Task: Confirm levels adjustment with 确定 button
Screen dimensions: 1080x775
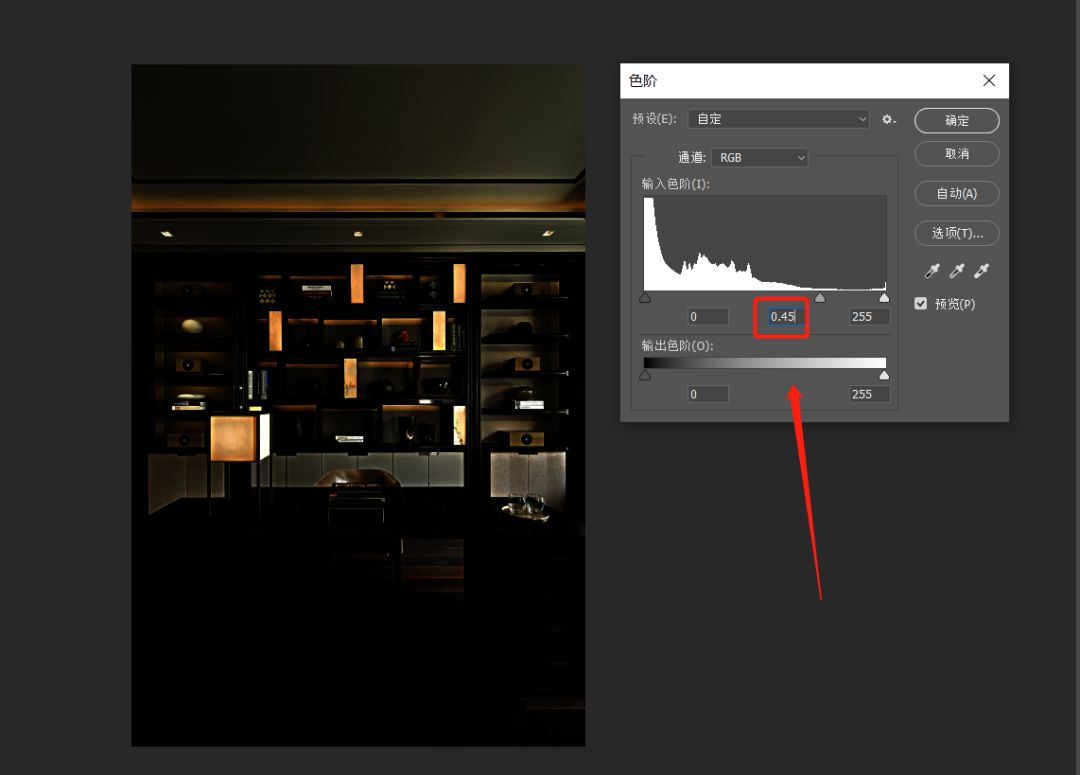Action: 956,120
